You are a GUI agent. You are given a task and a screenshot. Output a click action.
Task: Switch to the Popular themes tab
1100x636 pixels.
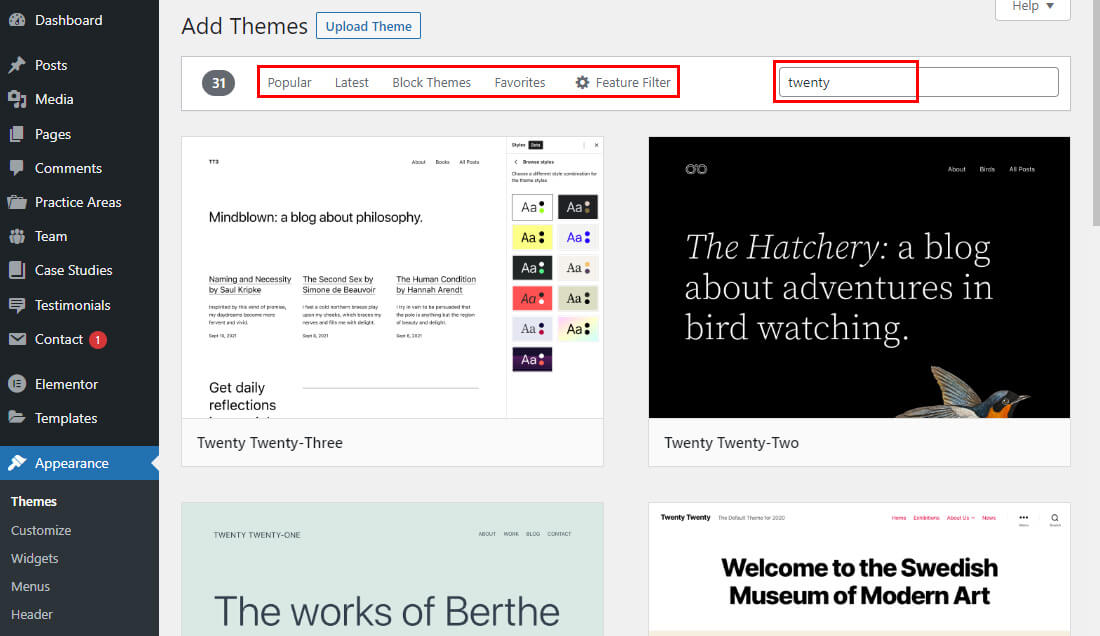coord(289,82)
